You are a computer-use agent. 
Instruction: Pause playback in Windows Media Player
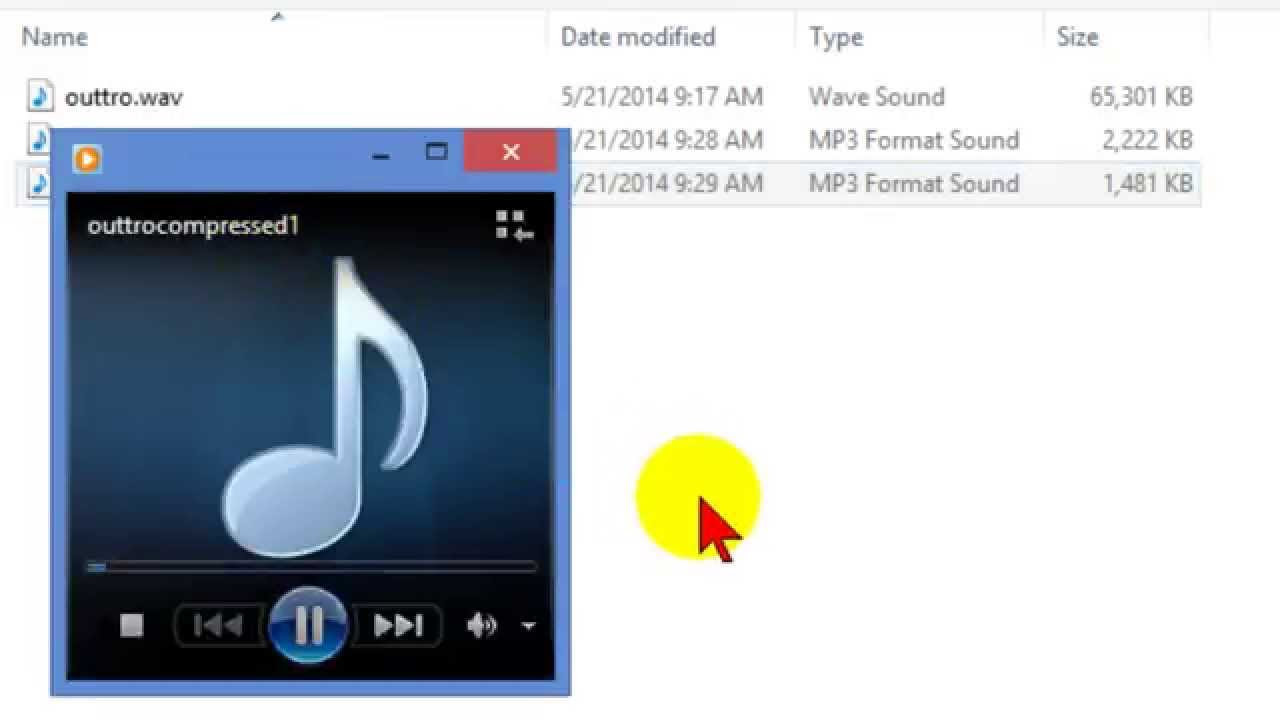(308, 626)
